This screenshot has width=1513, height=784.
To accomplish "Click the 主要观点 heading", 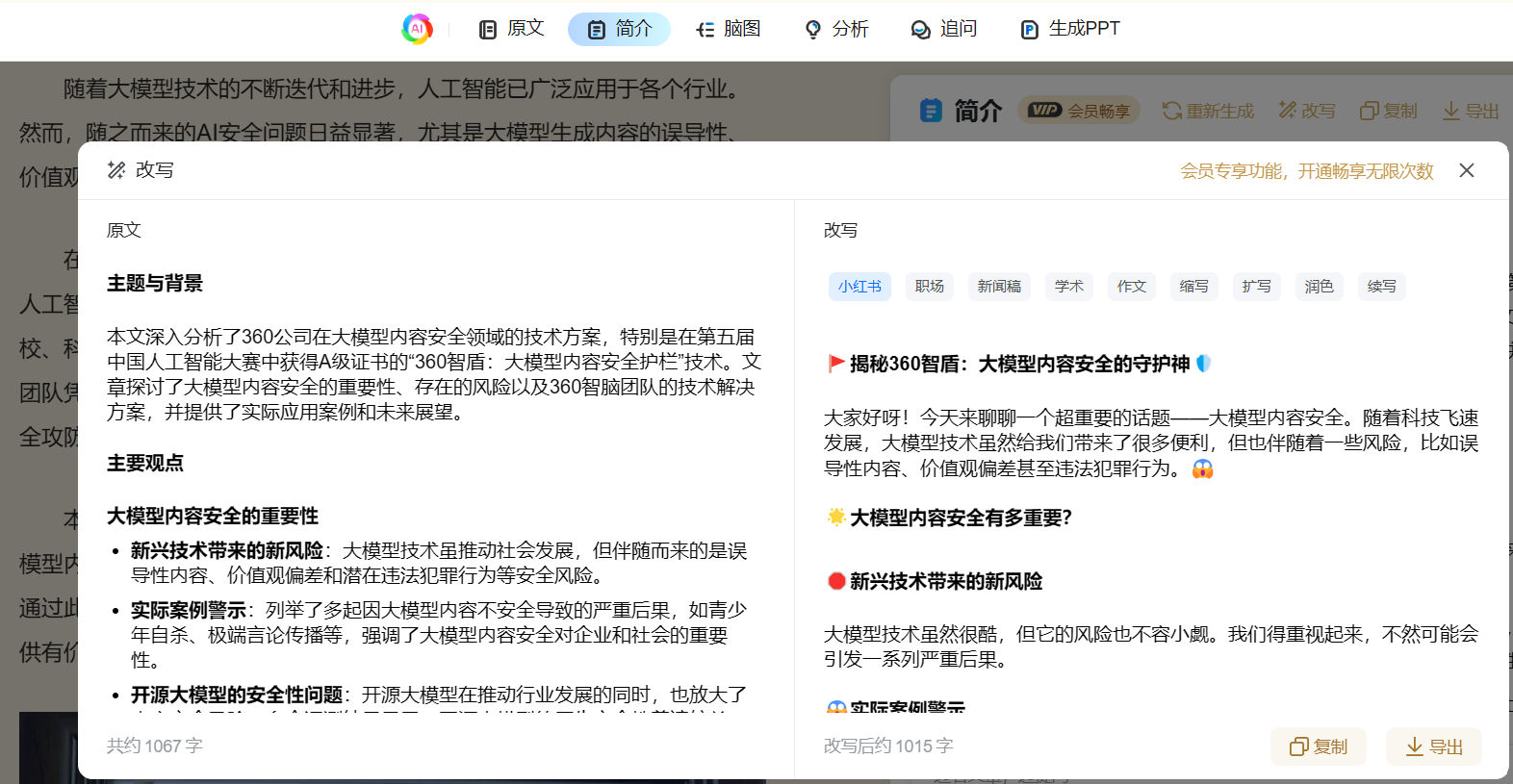I will [145, 464].
